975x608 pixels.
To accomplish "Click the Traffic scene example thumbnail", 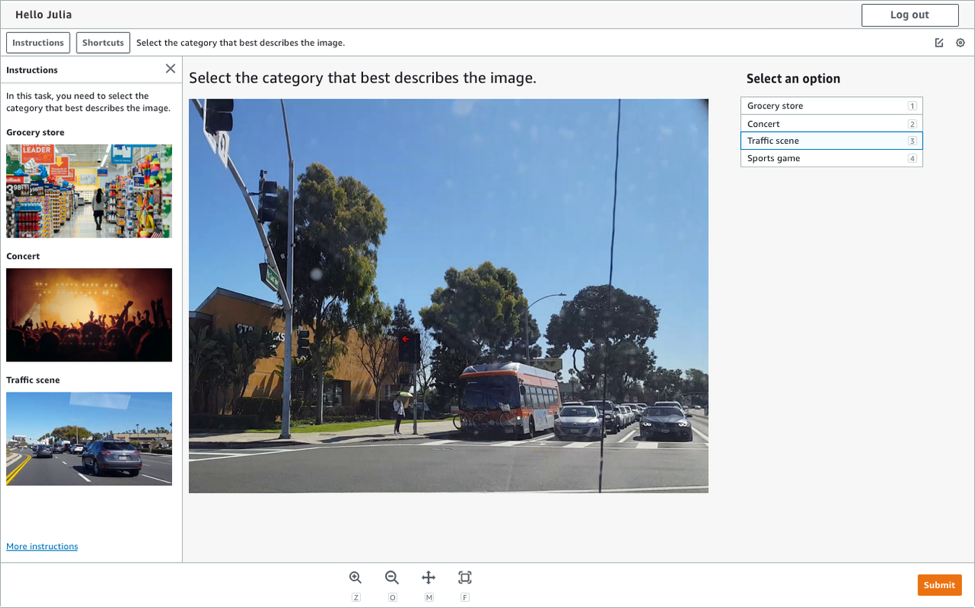I will tap(89, 438).
